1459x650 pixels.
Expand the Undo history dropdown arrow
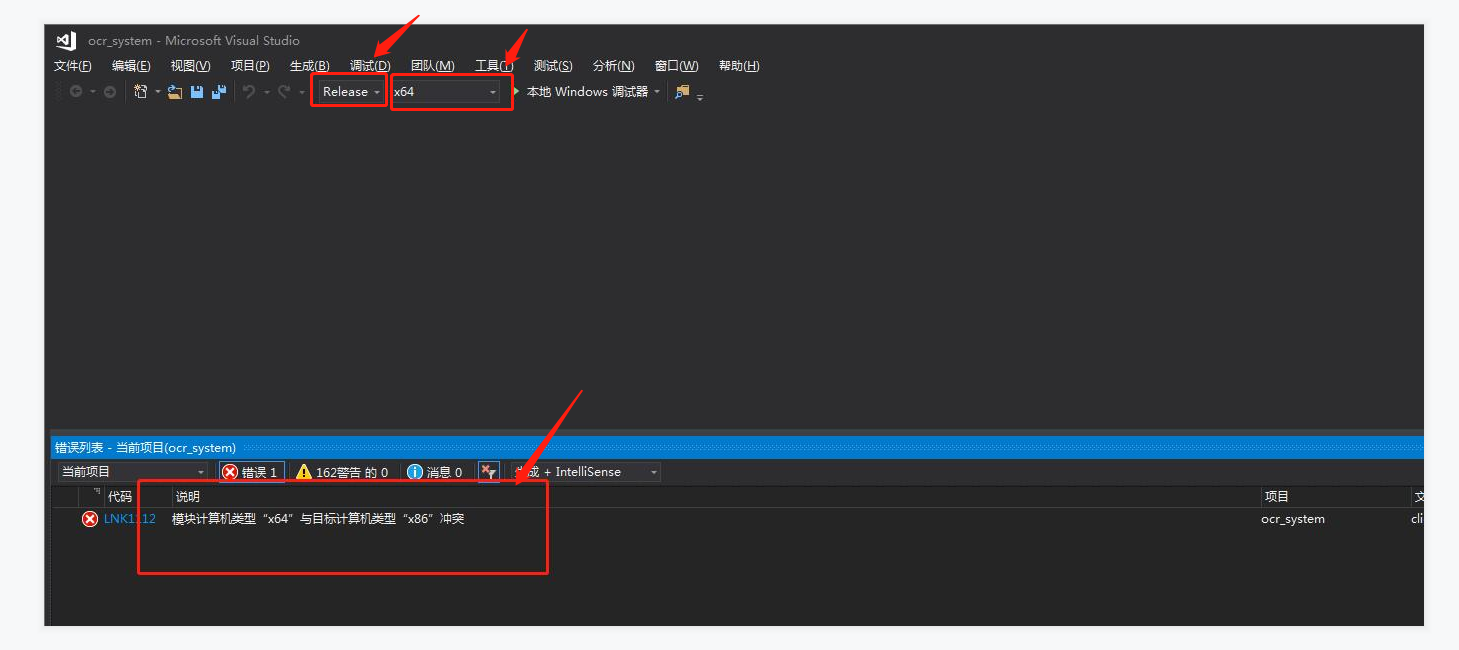266,92
